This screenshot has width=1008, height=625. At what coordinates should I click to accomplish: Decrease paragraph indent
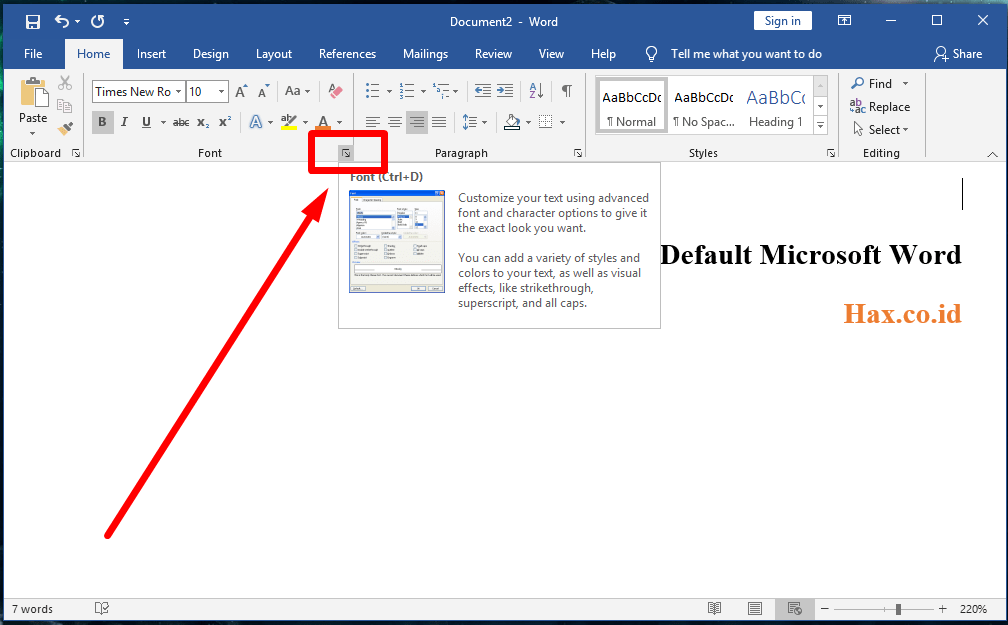[x=483, y=91]
